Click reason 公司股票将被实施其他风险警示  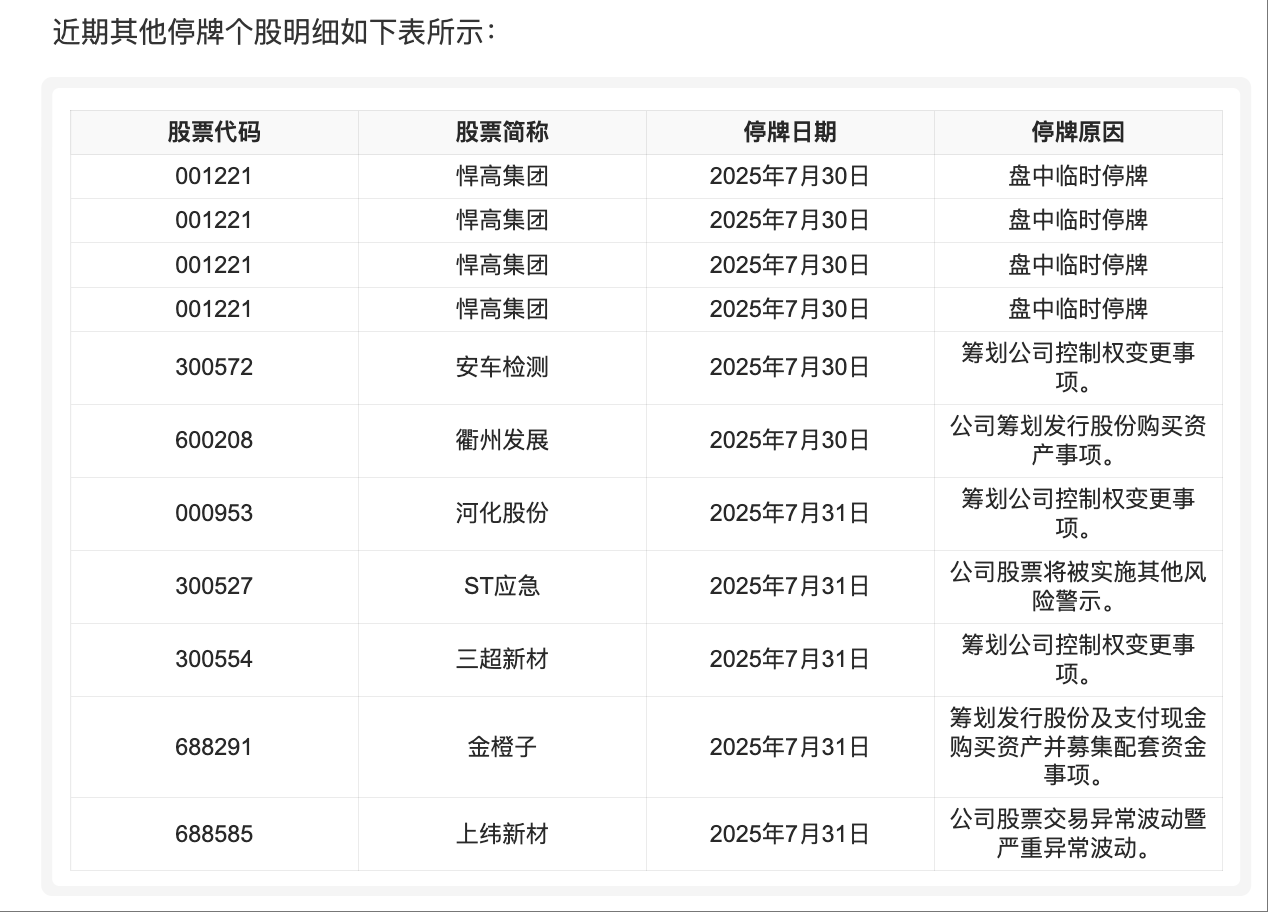(x=1078, y=587)
